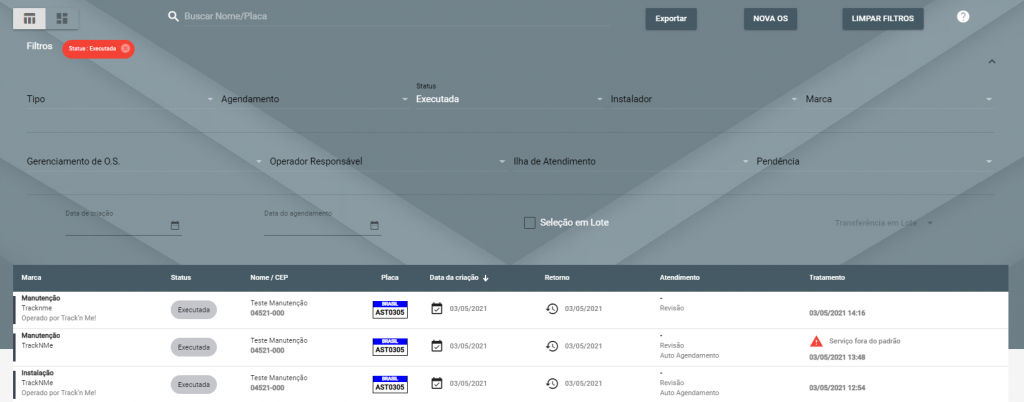Open calendar for Data do agendamento

click(374, 226)
